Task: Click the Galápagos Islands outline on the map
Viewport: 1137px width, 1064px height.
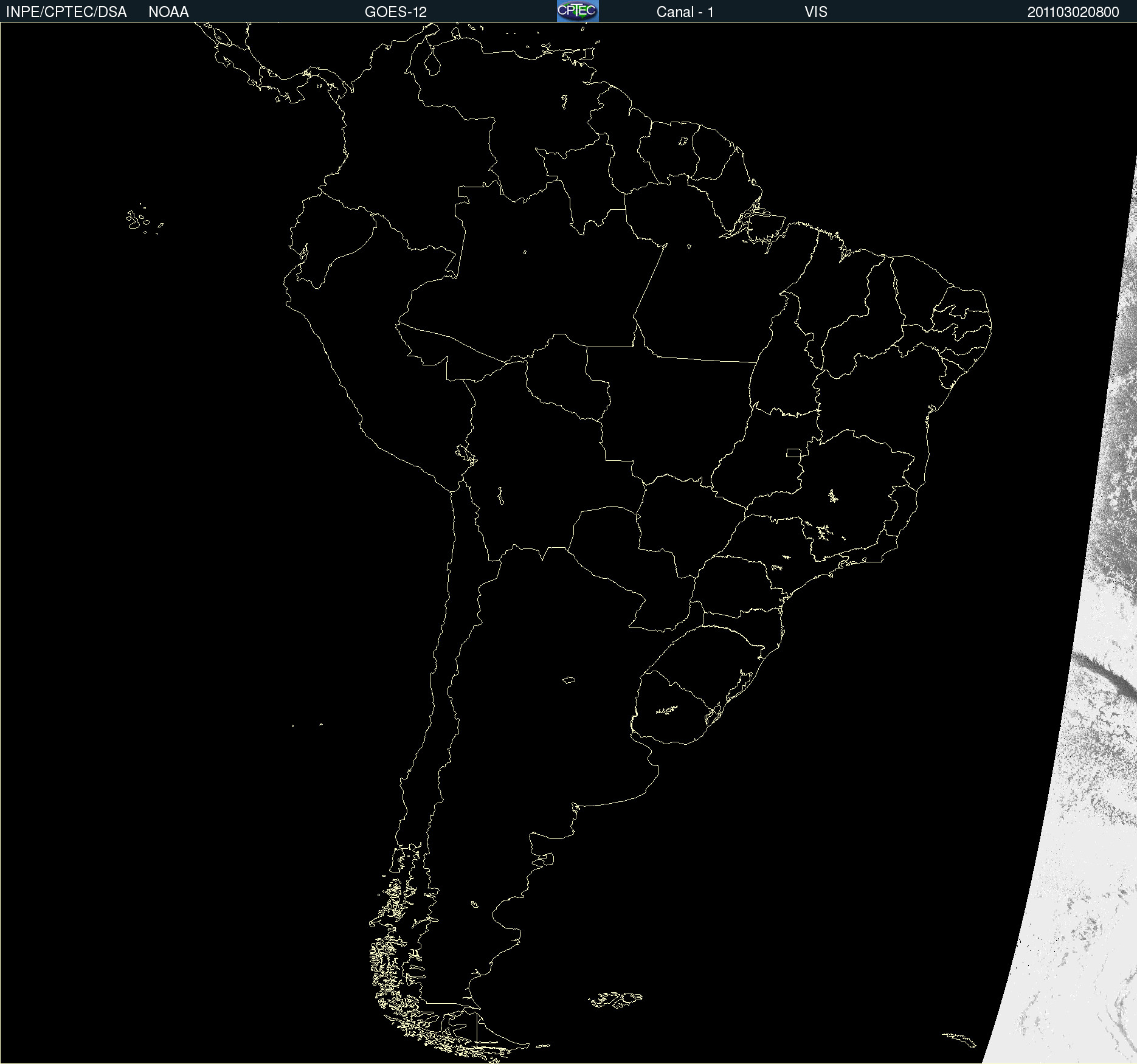Action: (144, 219)
